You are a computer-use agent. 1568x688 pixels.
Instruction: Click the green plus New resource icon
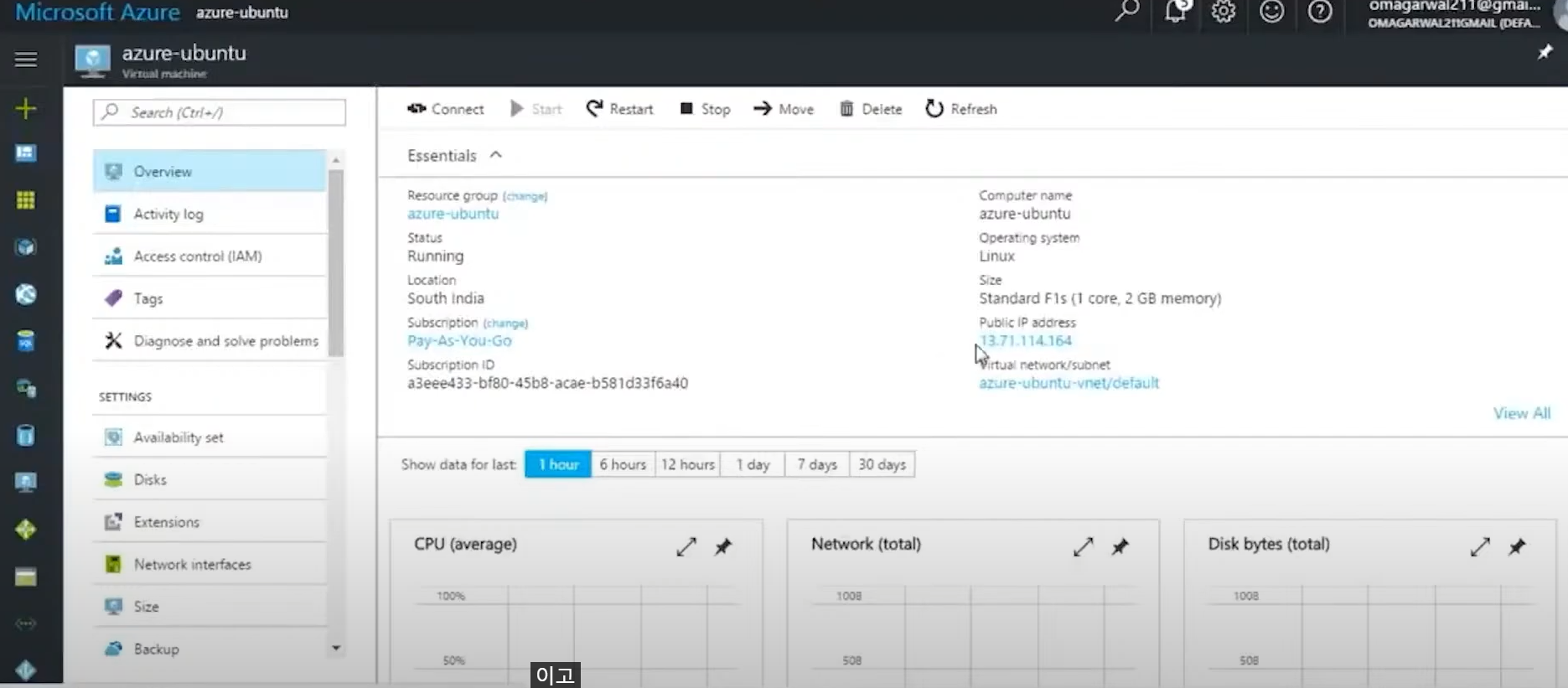click(26, 108)
